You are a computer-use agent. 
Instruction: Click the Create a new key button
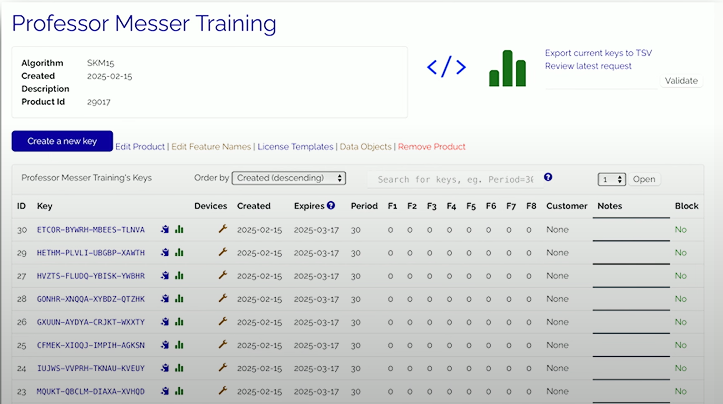(x=62, y=141)
